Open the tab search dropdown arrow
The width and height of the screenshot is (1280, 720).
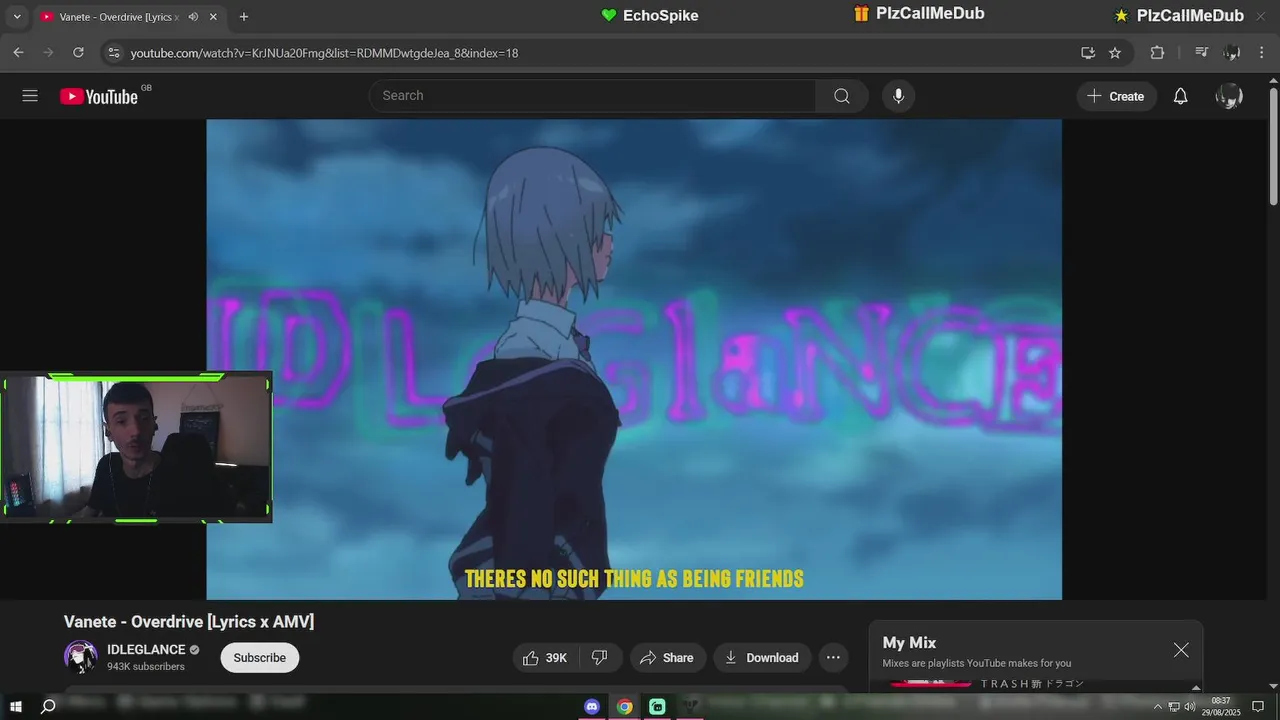point(17,16)
